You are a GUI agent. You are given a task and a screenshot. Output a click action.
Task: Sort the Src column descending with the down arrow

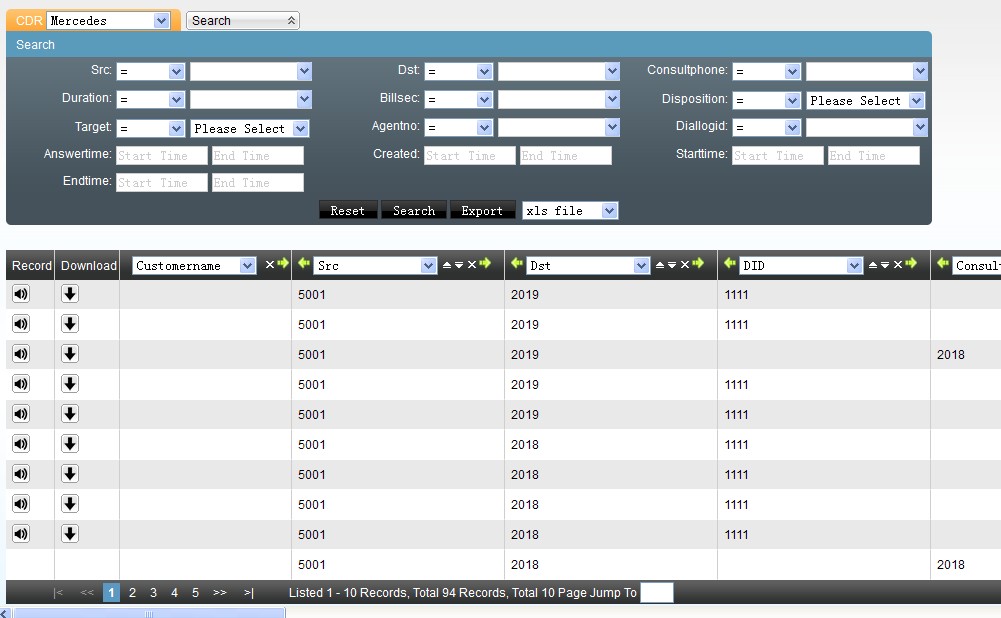pos(459,265)
